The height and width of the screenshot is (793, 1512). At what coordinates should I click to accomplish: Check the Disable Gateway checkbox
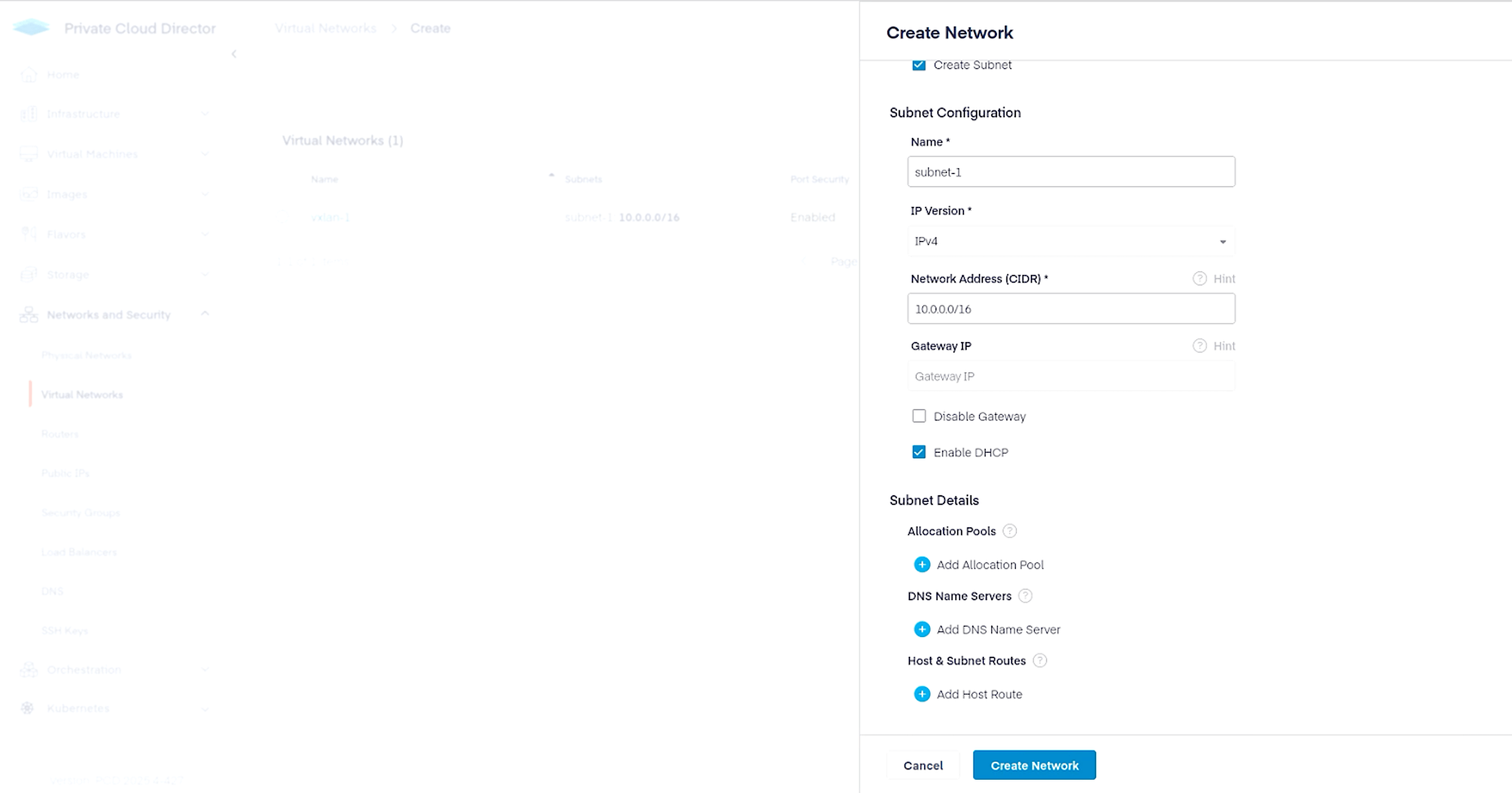[919, 416]
